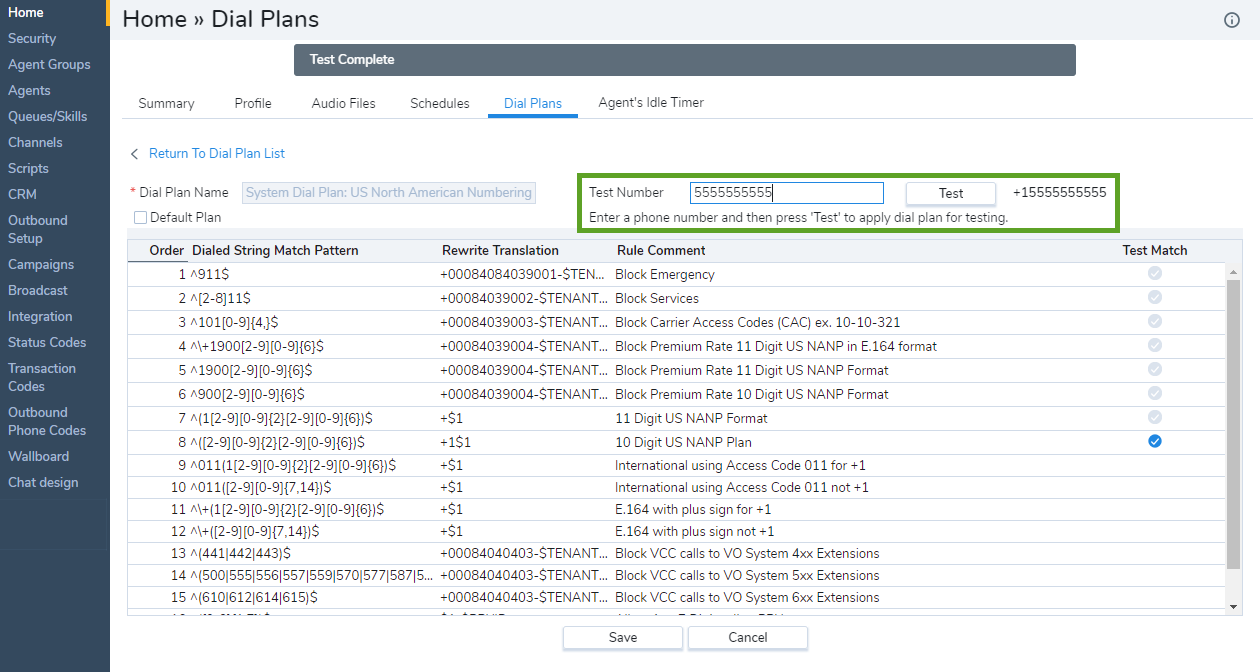1260x672 pixels.
Task: Open the Audio Files tab
Action: point(343,103)
